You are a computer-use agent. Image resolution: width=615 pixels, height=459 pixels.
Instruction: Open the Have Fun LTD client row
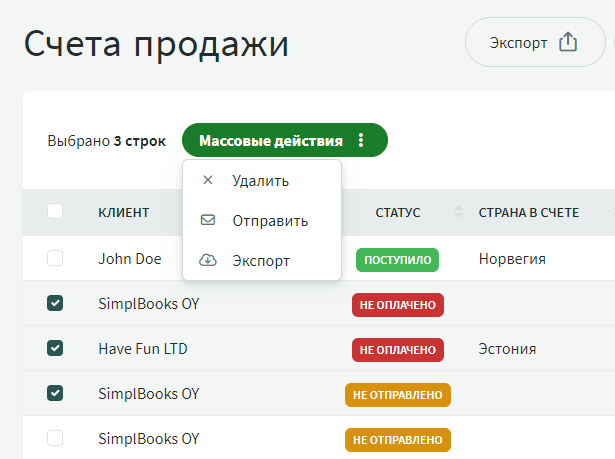143,348
